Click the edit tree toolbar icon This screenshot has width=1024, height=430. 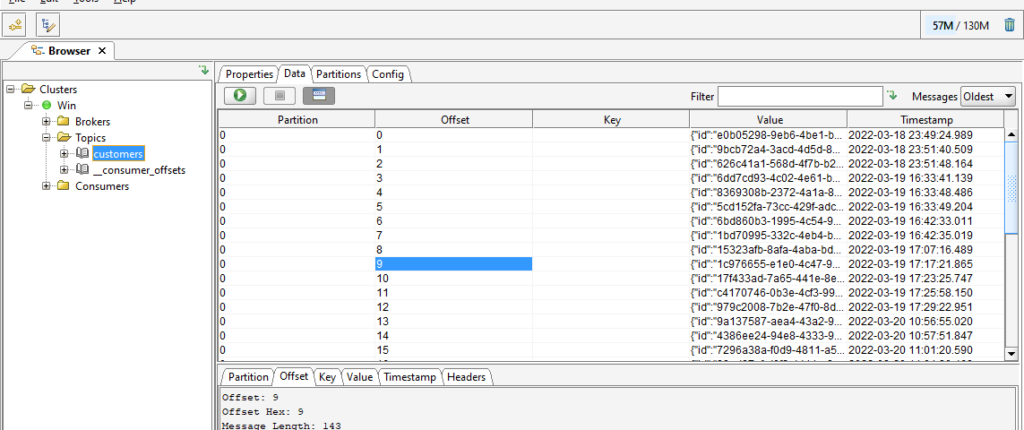click(x=48, y=25)
